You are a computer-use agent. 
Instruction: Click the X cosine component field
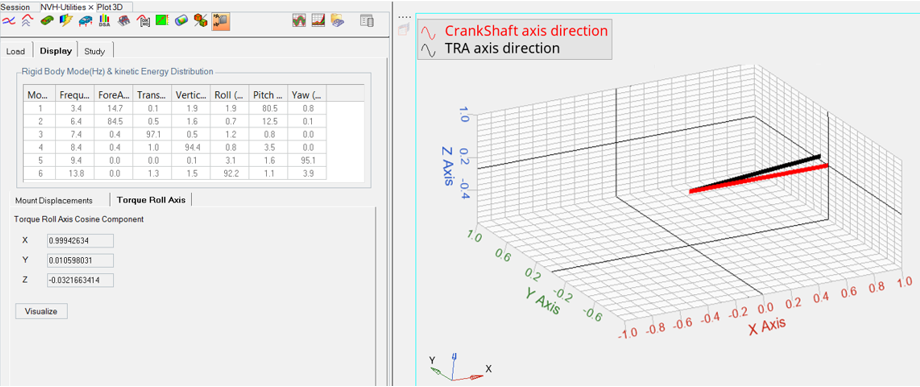pos(80,240)
